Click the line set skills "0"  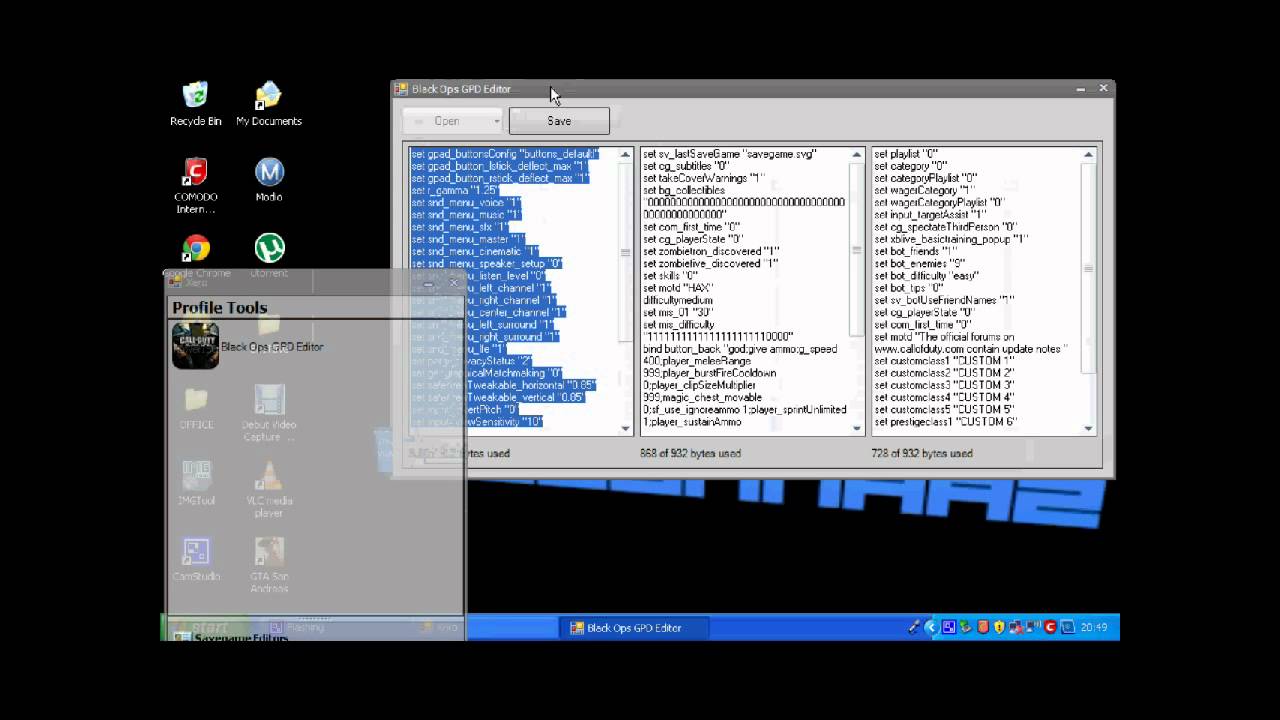pos(671,276)
